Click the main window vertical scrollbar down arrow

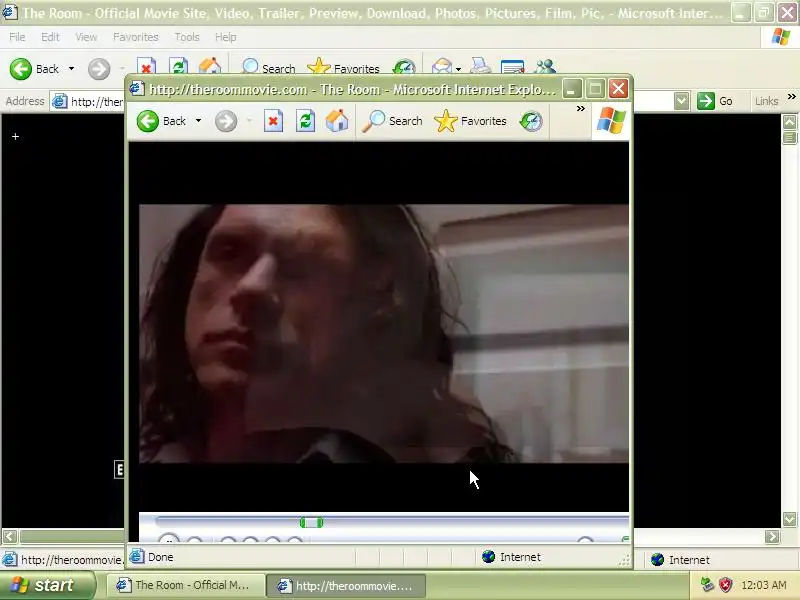coord(789,519)
